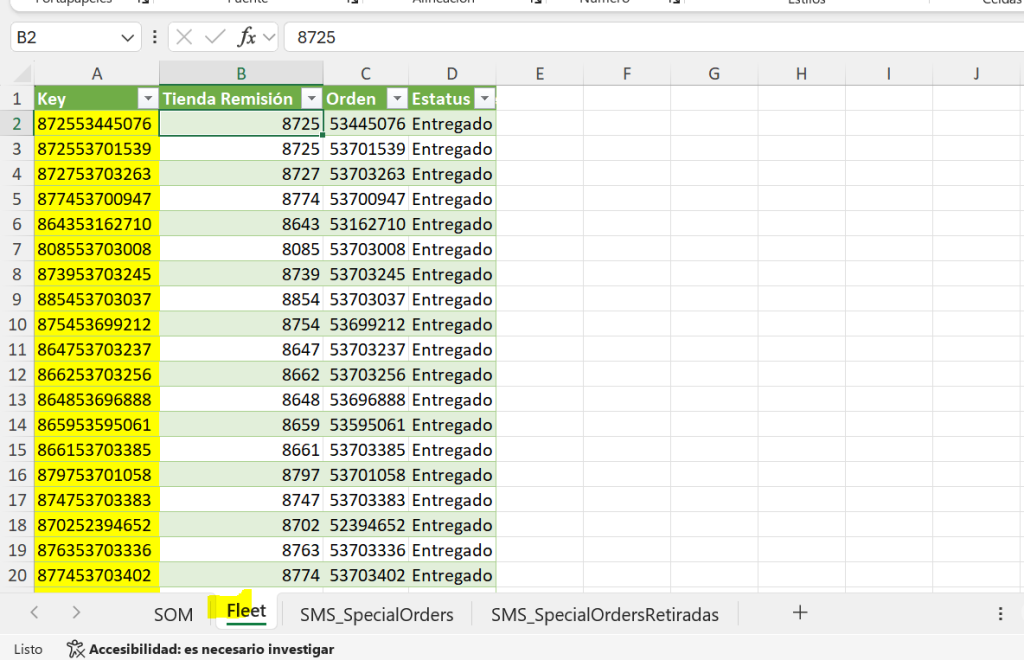Open the Insert Function fx button
This screenshot has width=1024, height=660.
[246, 37]
